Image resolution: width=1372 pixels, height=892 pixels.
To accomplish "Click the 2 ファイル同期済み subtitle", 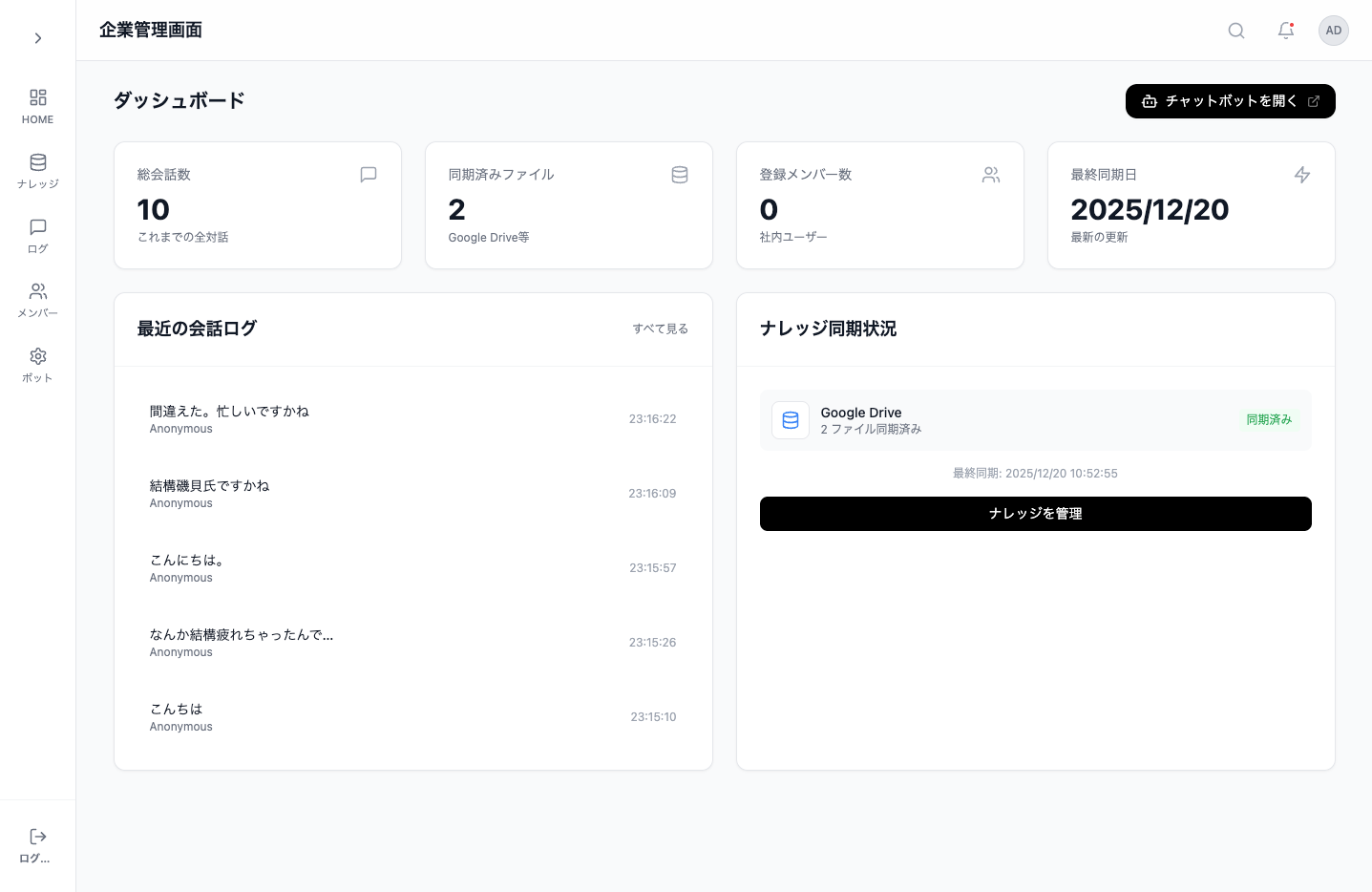I will point(871,430).
